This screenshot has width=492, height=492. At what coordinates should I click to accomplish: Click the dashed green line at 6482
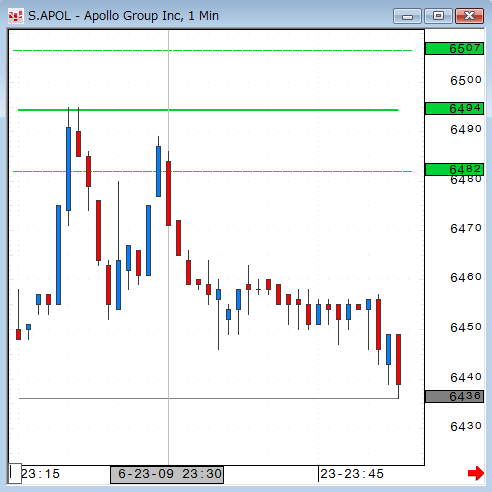click(212, 171)
